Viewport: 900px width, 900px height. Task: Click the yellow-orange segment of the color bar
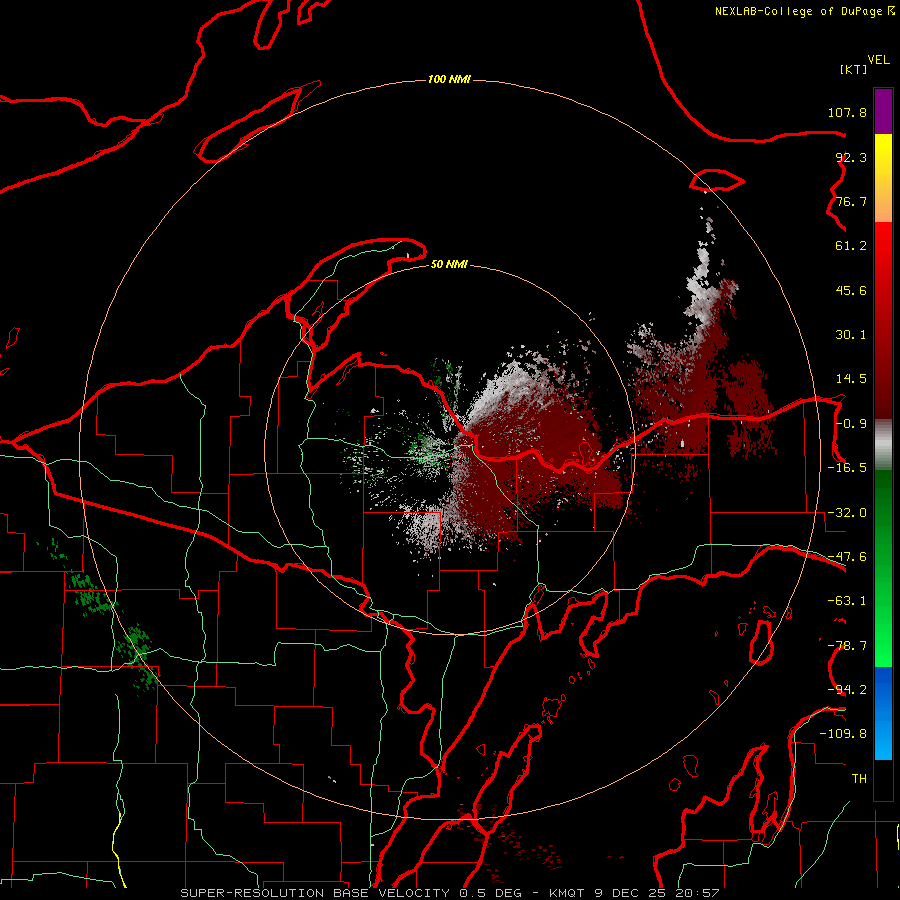pyautogui.click(x=883, y=178)
